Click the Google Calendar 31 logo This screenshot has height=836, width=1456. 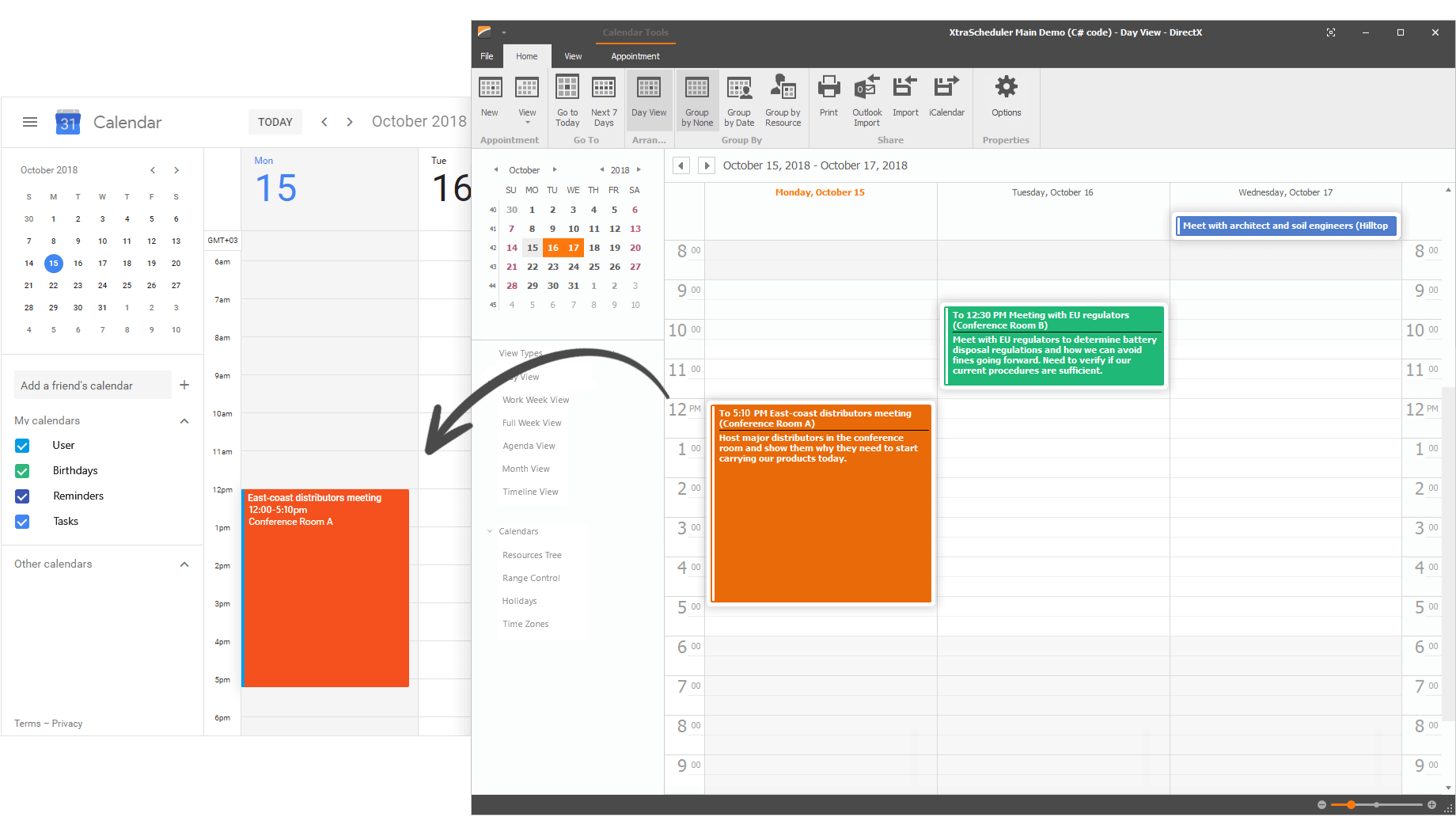point(68,122)
